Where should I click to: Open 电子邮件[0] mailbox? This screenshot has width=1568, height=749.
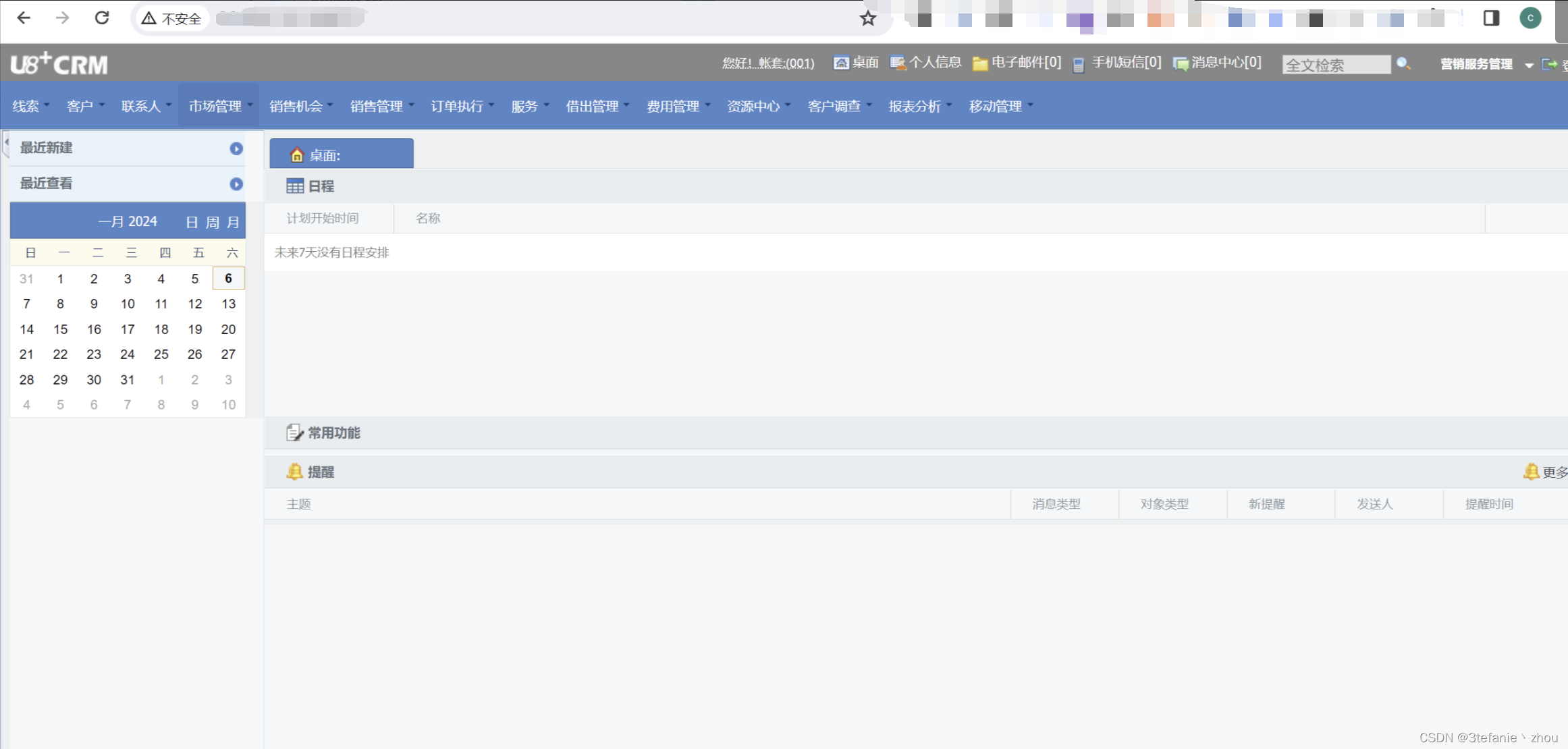click(1017, 63)
